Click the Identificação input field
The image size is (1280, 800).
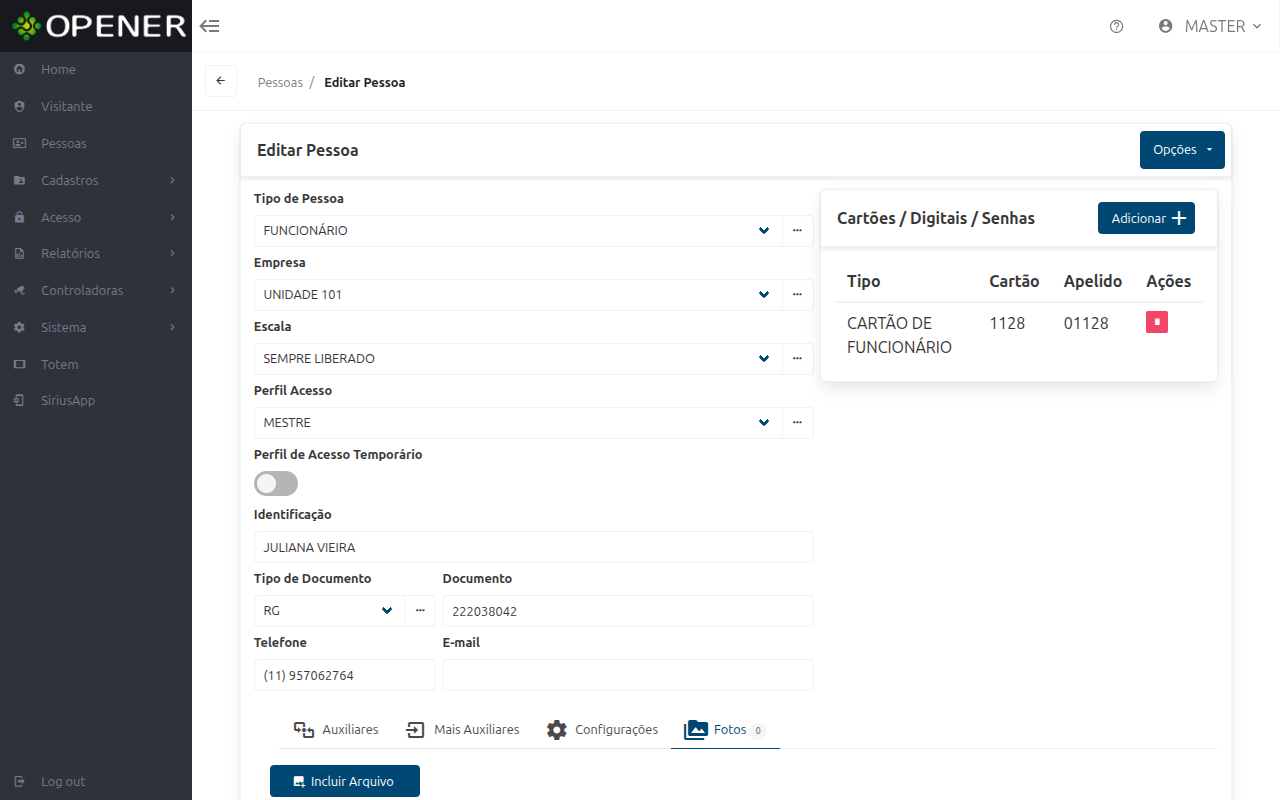click(534, 547)
